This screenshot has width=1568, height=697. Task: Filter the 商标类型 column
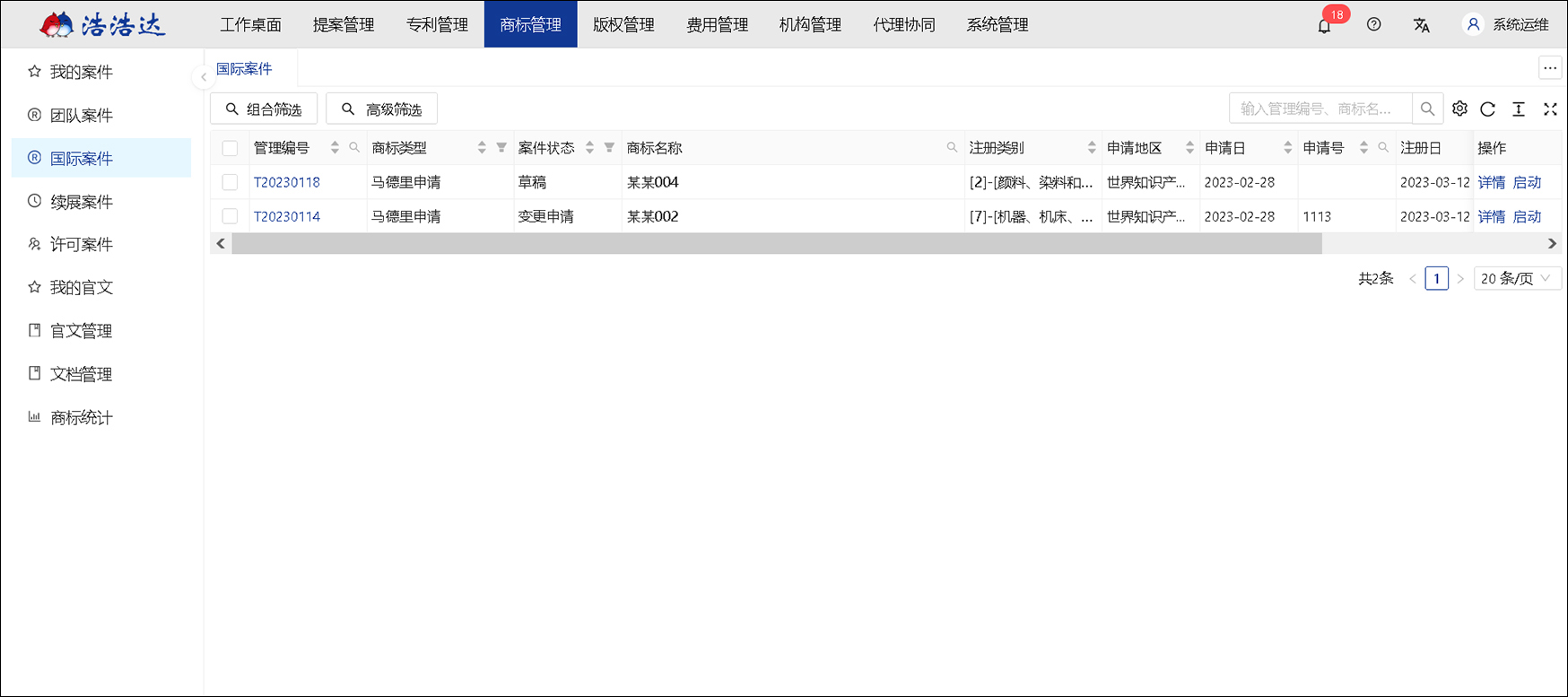coord(501,148)
